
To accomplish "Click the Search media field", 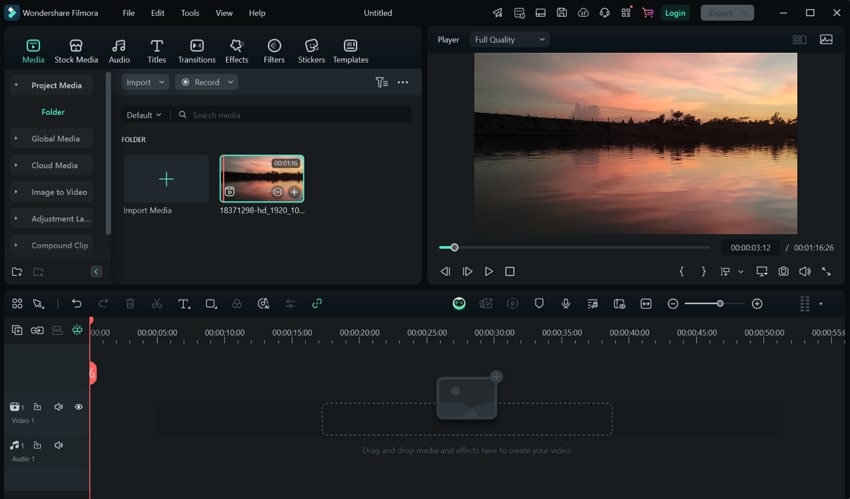I will (x=293, y=115).
